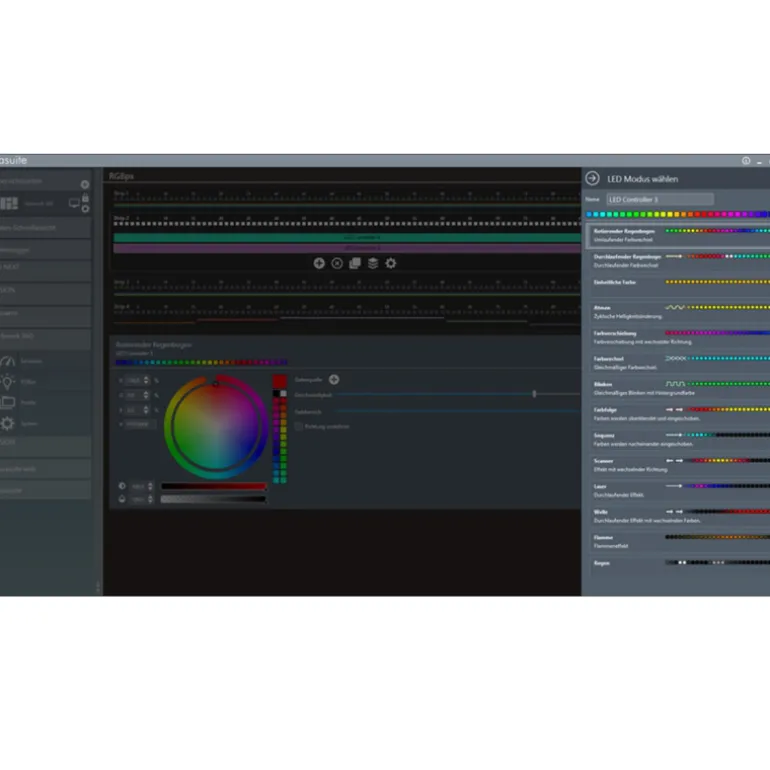Open strip settings gear icon
The height and width of the screenshot is (770, 770).
click(x=390, y=263)
